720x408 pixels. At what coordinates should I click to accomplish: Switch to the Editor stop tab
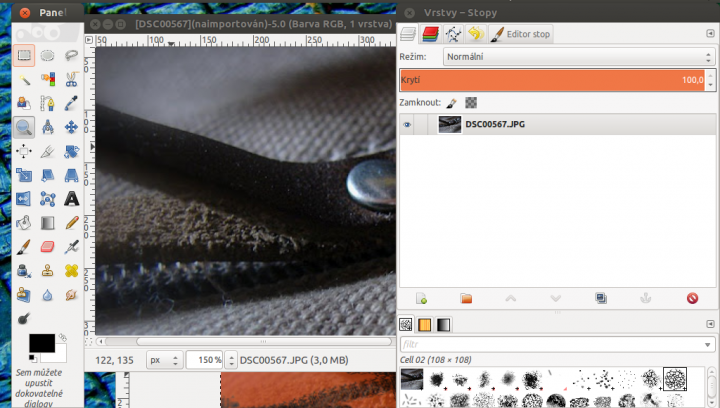tap(520, 34)
